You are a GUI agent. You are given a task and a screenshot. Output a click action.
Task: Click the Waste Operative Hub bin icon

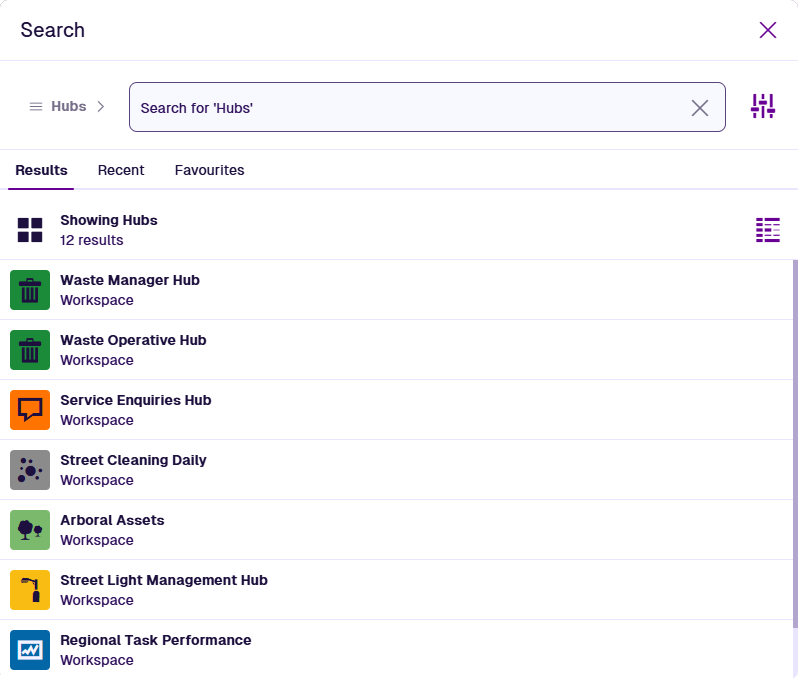tap(30, 350)
